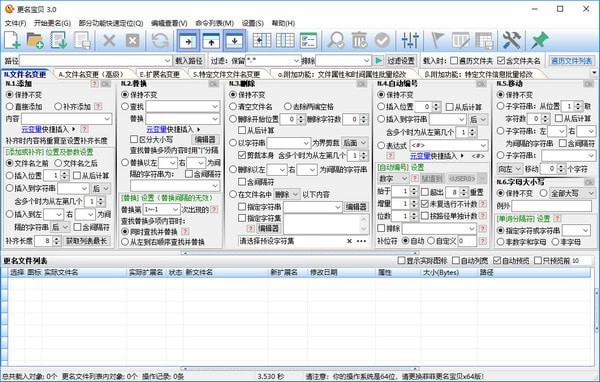Click the new file icon with plus
Viewport: 600px width, 382px height.
(12, 40)
